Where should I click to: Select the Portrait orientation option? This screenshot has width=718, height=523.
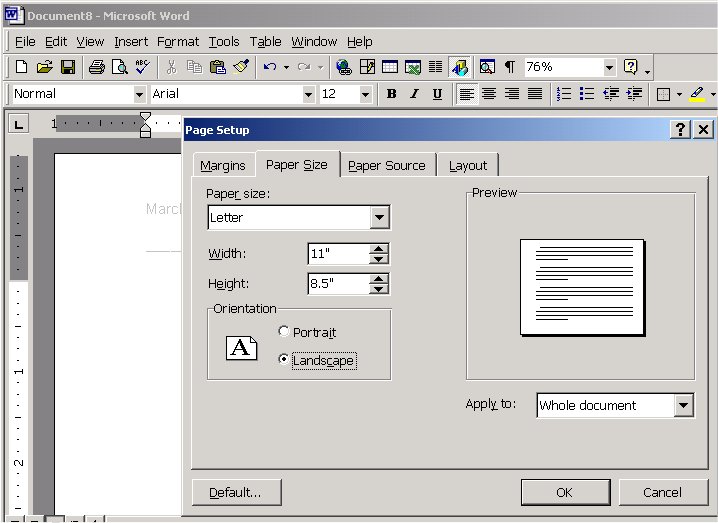285,332
